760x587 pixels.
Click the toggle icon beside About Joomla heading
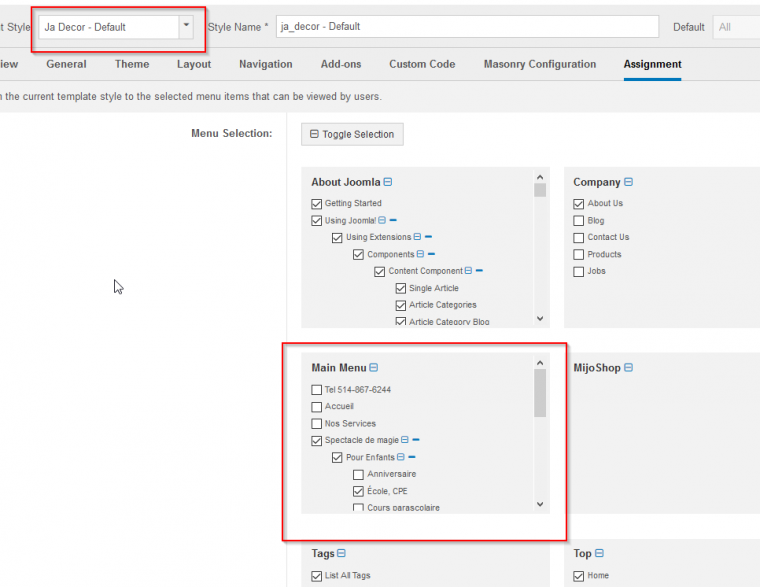[388, 183]
